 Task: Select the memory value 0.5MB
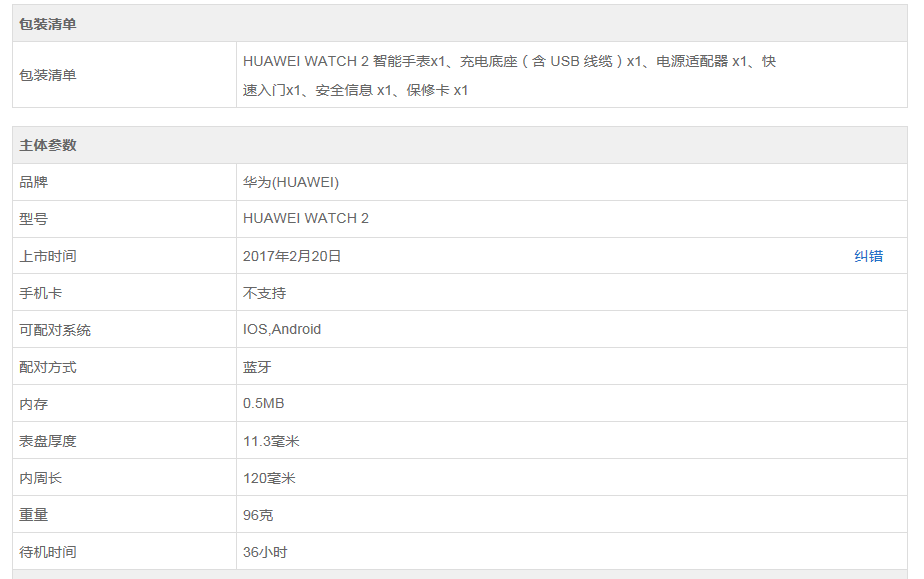[x=263, y=403]
